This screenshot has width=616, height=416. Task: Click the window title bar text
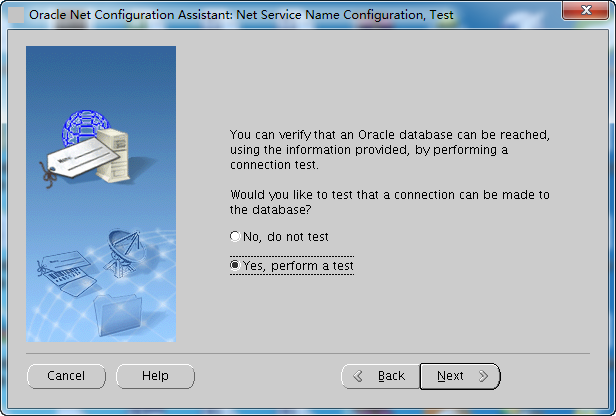(x=241, y=15)
